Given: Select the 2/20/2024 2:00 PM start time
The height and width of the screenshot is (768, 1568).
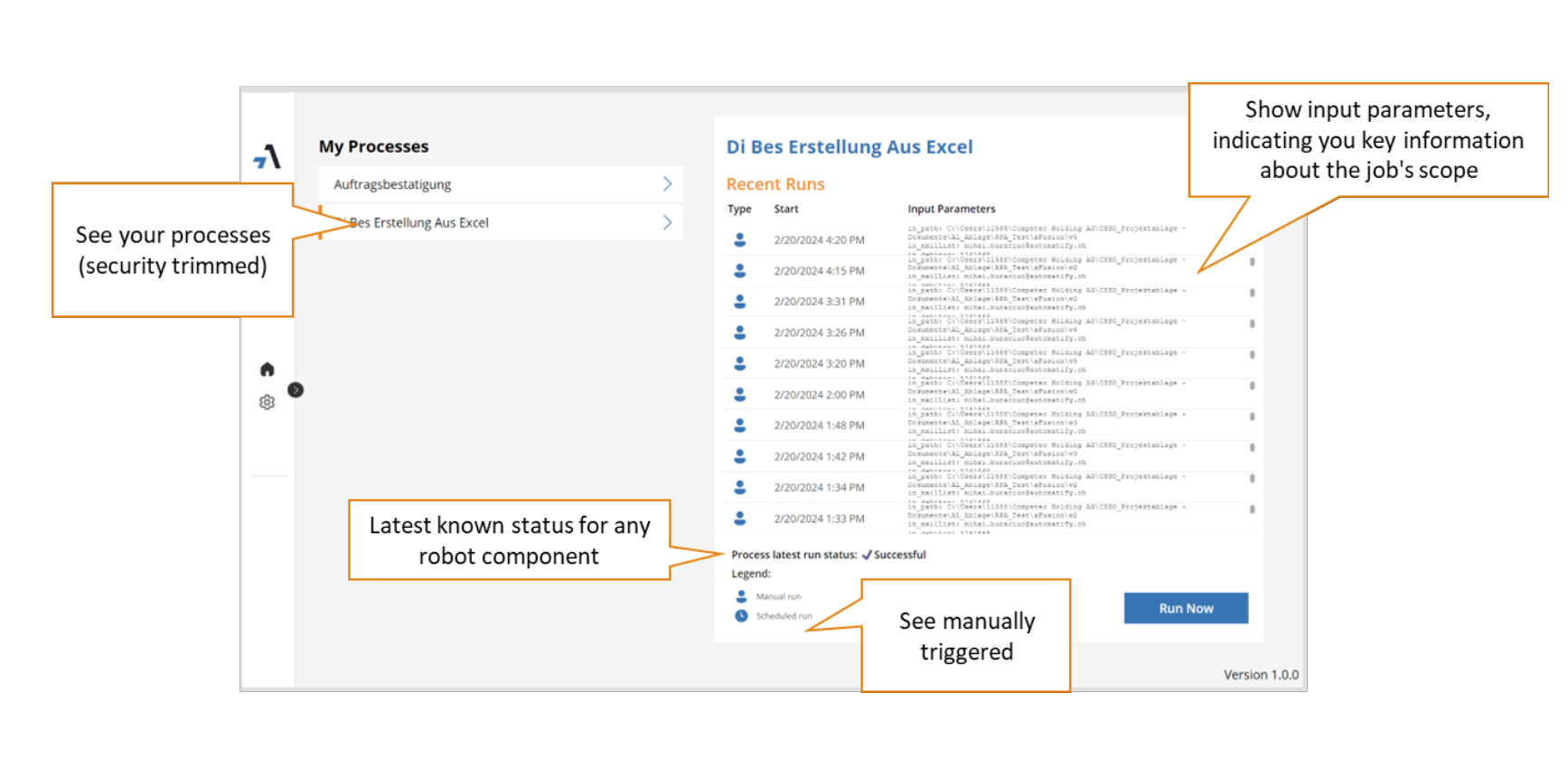Looking at the screenshot, I should pyautogui.click(x=819, y=395).
